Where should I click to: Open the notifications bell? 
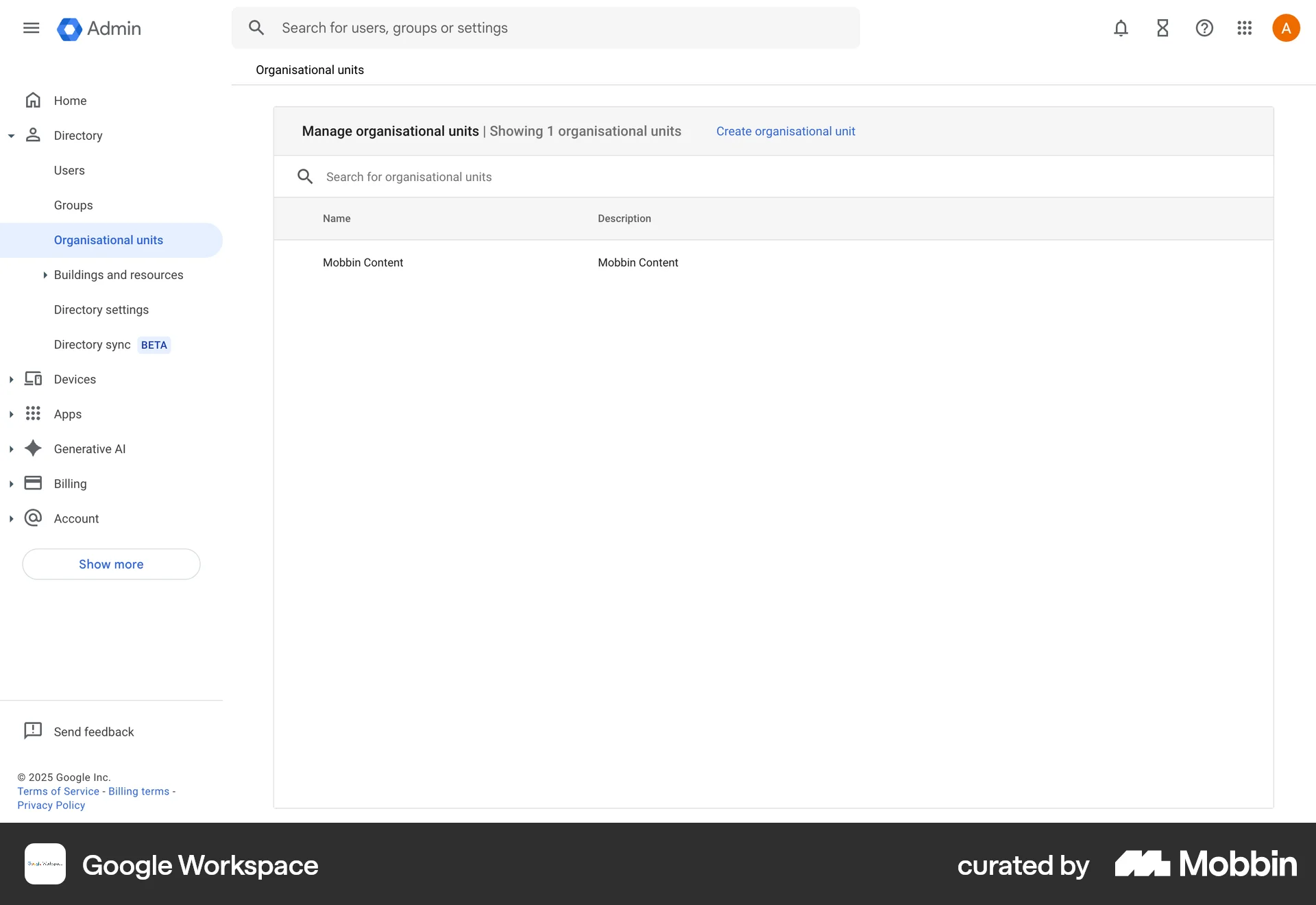[1121, 27]
